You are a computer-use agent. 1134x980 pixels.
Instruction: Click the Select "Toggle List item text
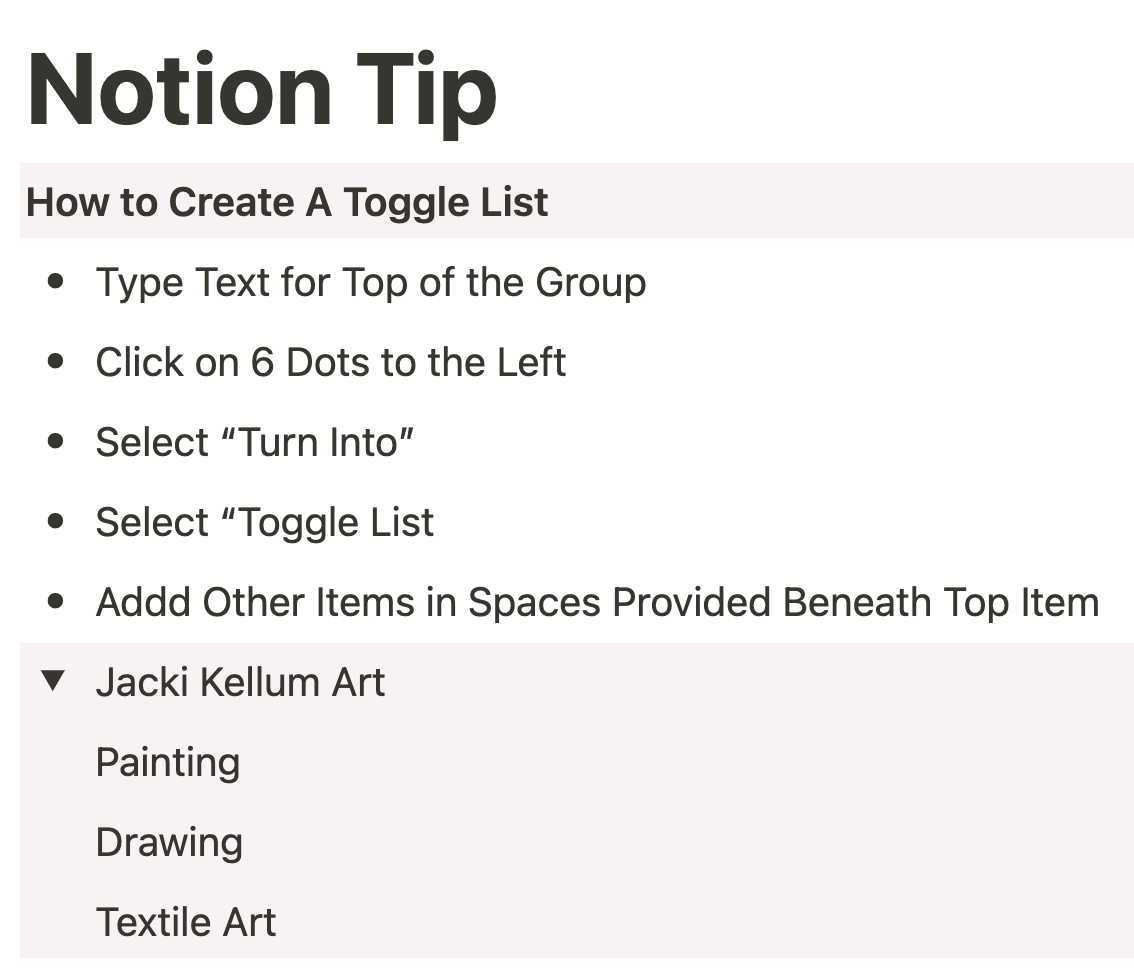[x=265, y=523]
